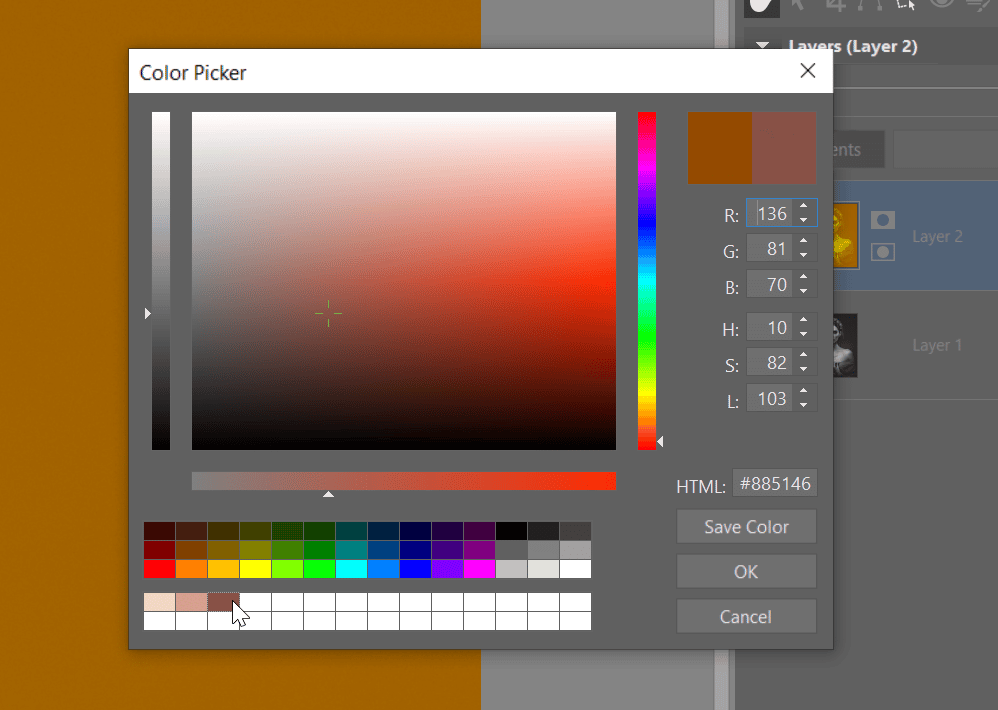
Task: Increase the L value with the up arrow
Action: [x=804, y=393]
